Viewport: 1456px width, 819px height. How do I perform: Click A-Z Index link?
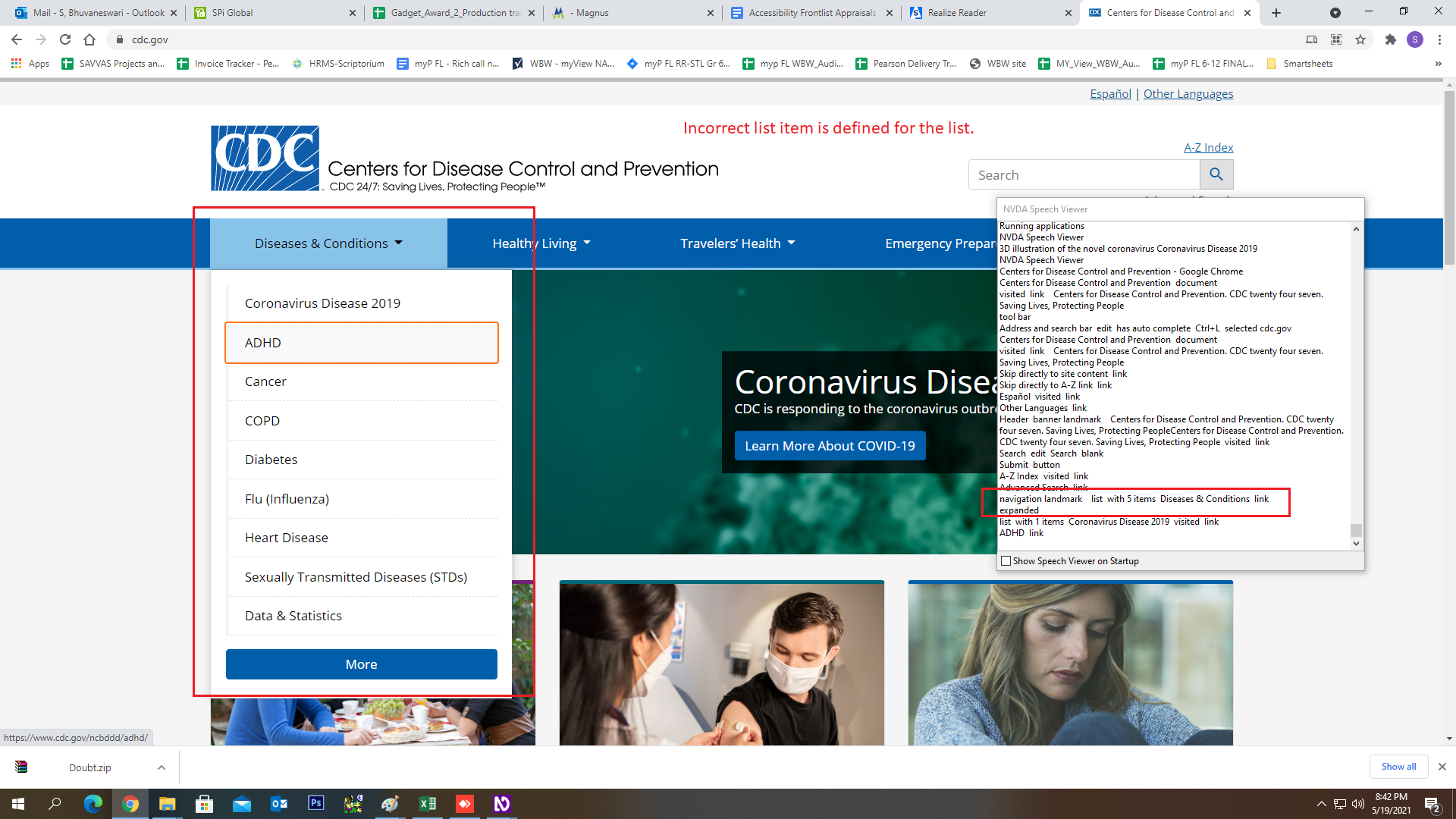(x=1208, y=147)
